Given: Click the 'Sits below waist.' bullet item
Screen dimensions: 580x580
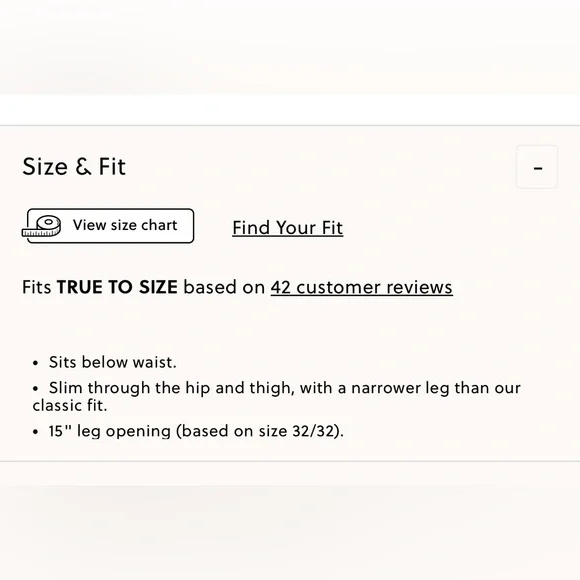Looking at the screenshot, I should tap(112, 362).
